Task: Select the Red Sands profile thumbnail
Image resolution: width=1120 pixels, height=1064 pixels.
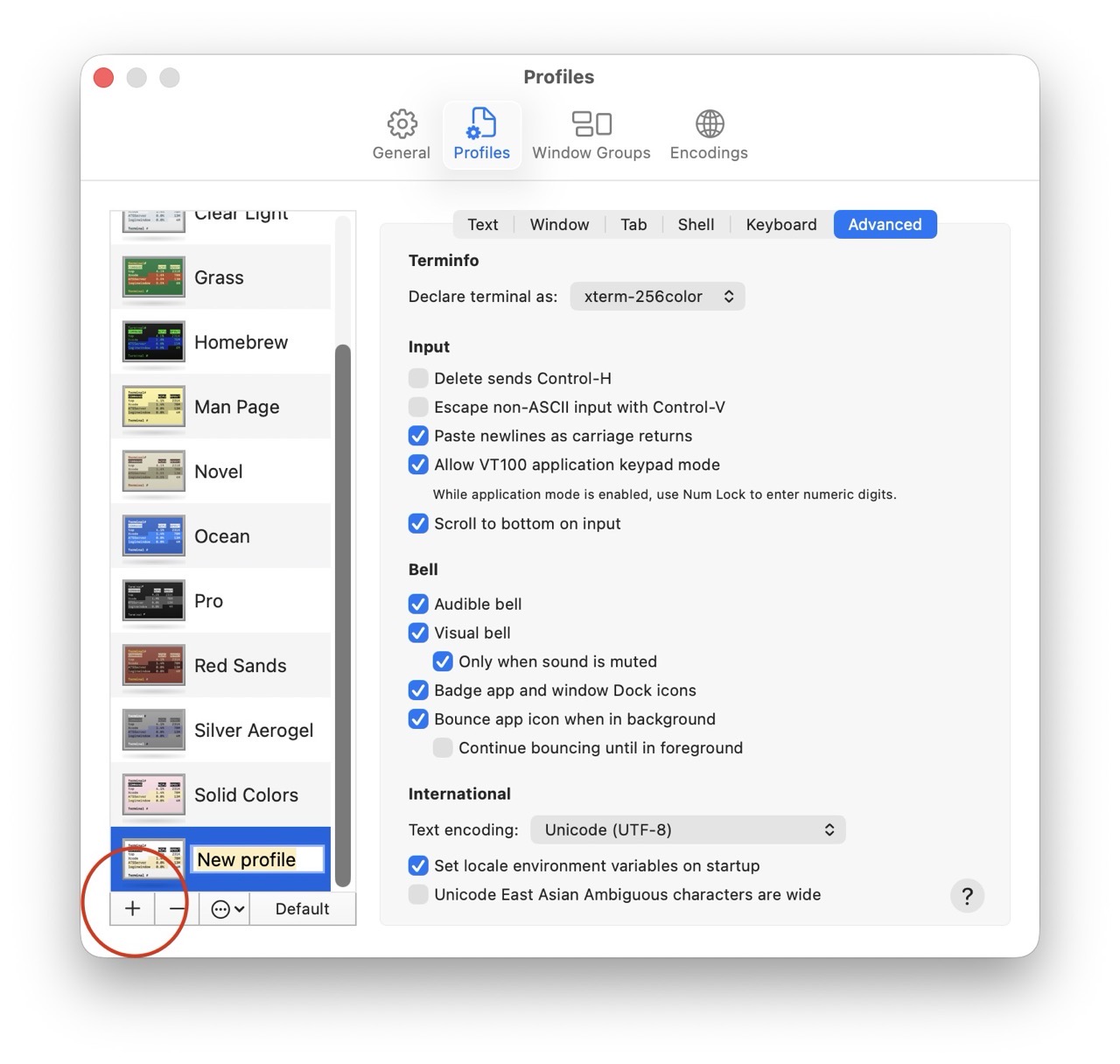Action: coord(154,666)
